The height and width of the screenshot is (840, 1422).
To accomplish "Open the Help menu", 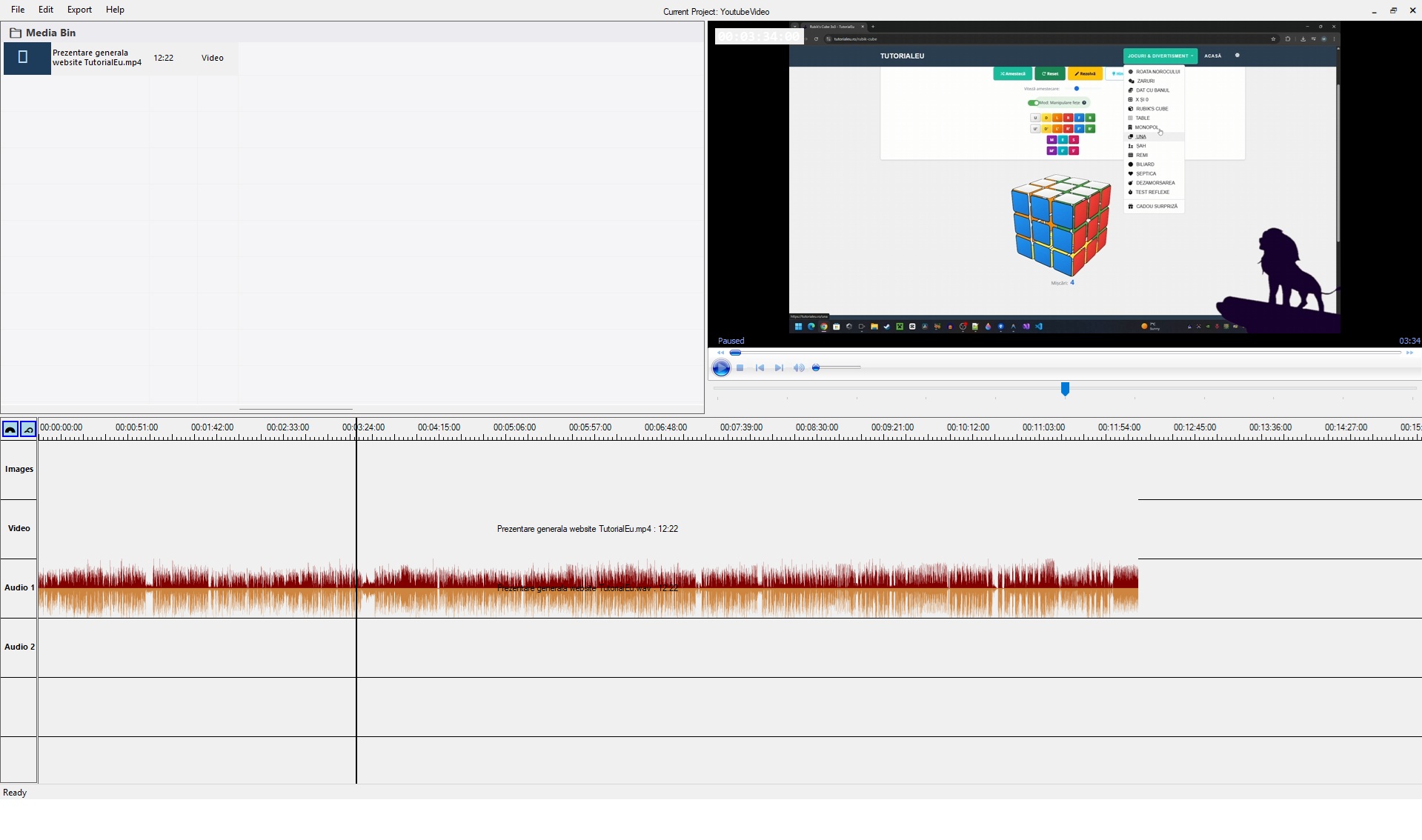I will (114, 9).
